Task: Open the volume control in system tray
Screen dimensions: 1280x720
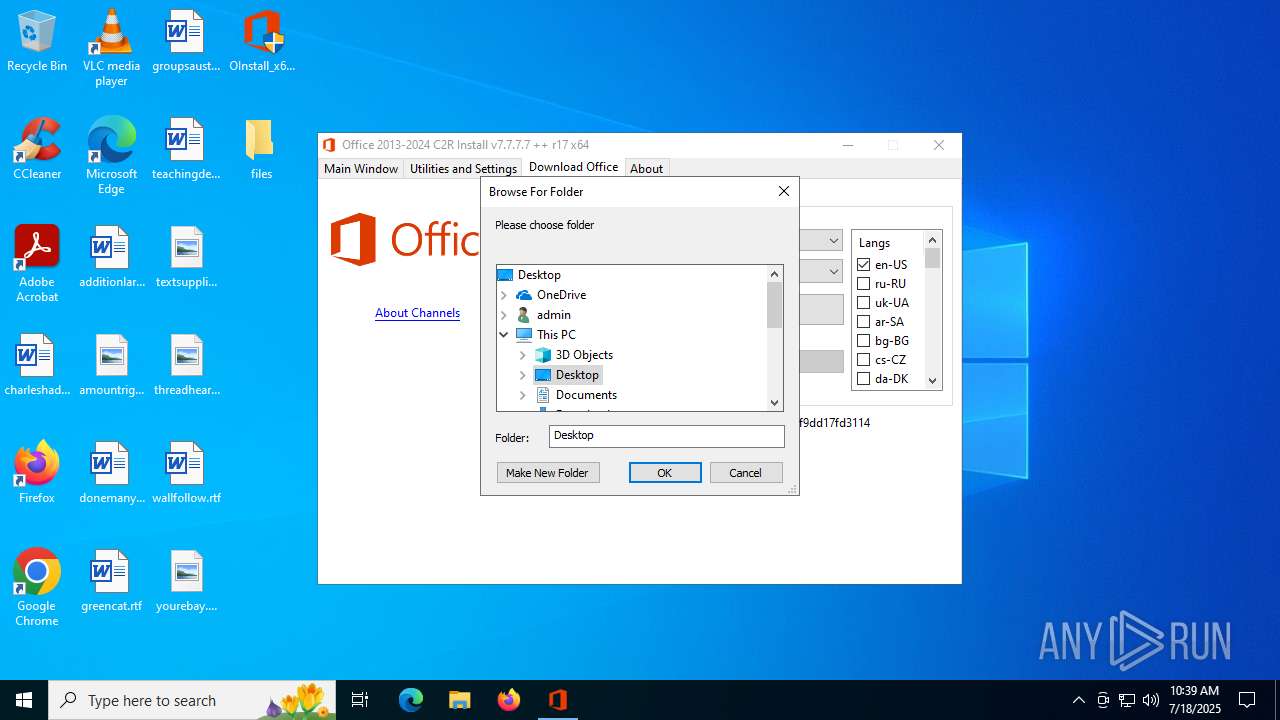Action: [1151, 700]
